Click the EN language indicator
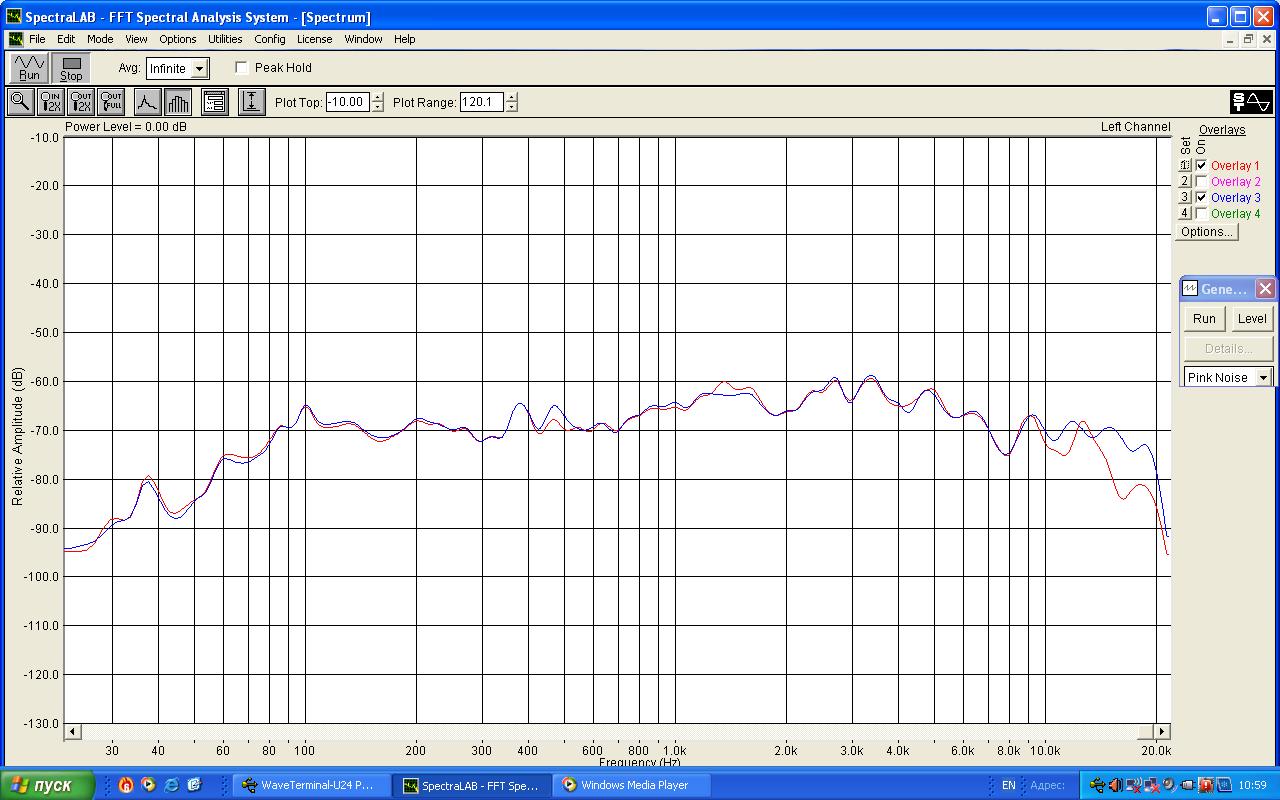The width and height of the screenshot is (1280, 800). [1009, 785]
